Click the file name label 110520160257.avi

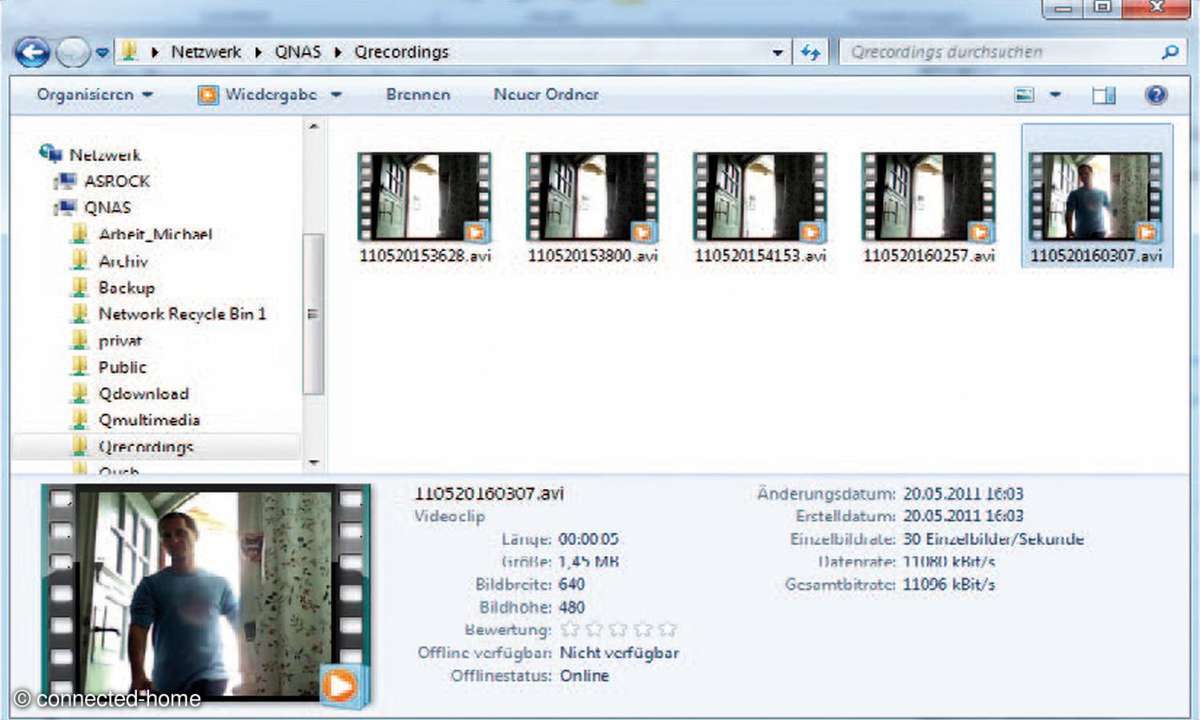click(x=928, y=256)
